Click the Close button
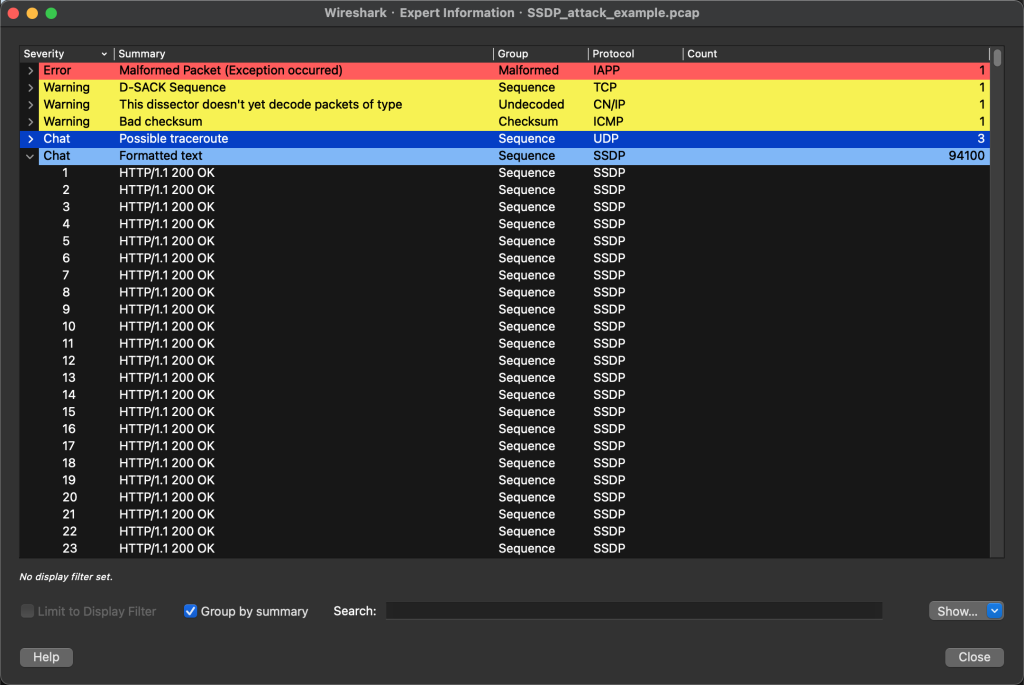This screenshot has width=1024, height=685. point(974,657)
